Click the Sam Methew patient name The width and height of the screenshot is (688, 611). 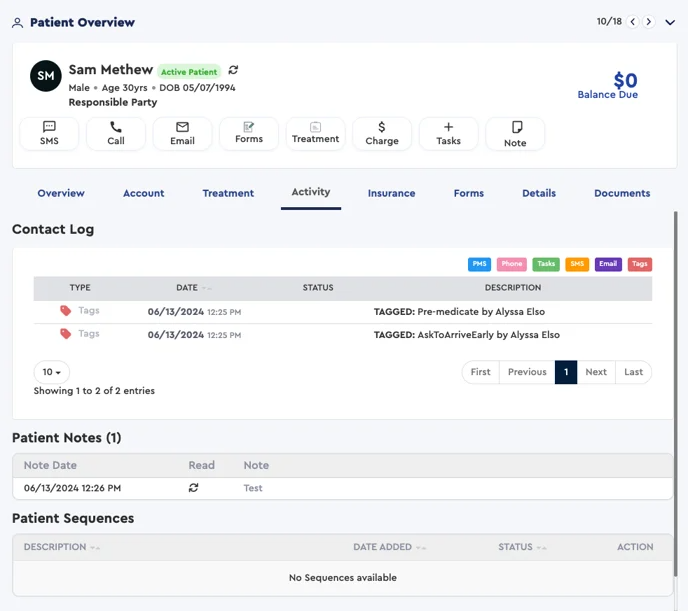pyautogui.click(x=111, y=70)
